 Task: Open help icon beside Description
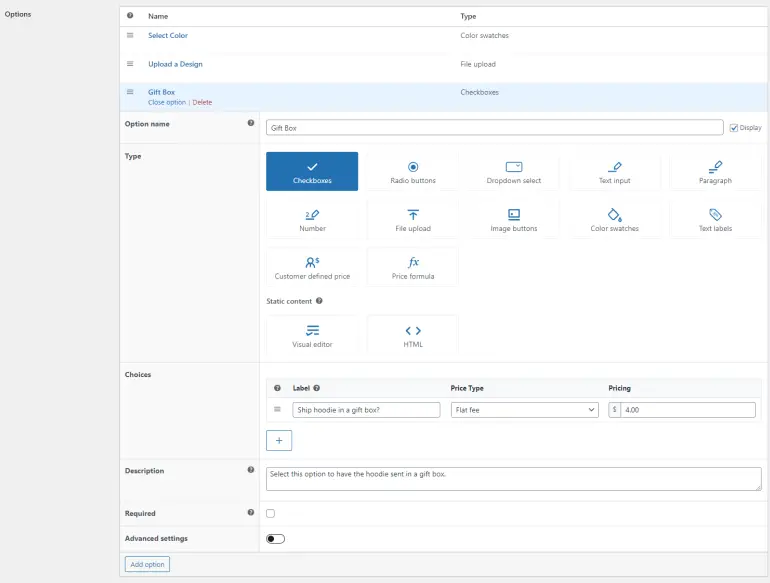(251, 470)
